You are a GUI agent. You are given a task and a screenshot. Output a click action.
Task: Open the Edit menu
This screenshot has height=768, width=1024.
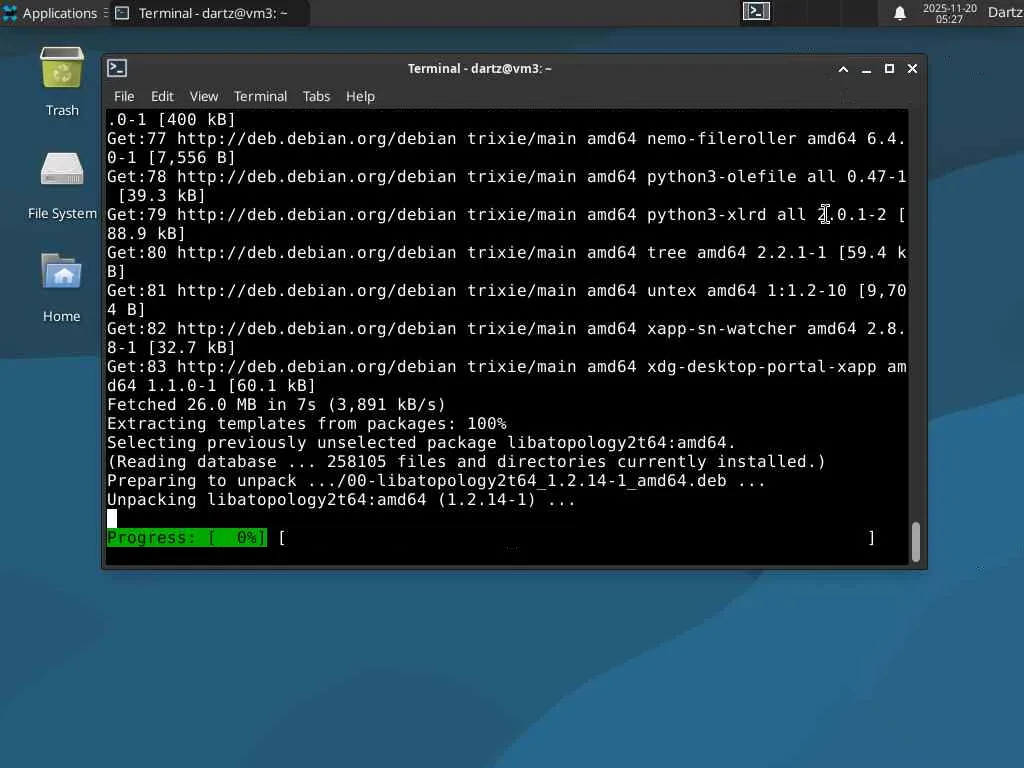click(x=162, y=96)
